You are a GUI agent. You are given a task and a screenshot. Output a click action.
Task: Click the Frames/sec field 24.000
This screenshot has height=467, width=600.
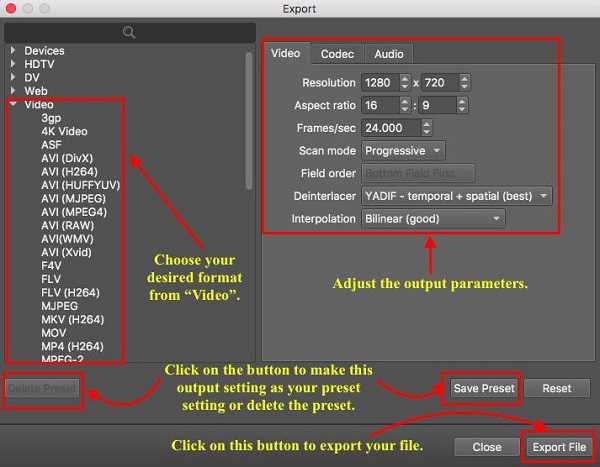click(391, 127)
